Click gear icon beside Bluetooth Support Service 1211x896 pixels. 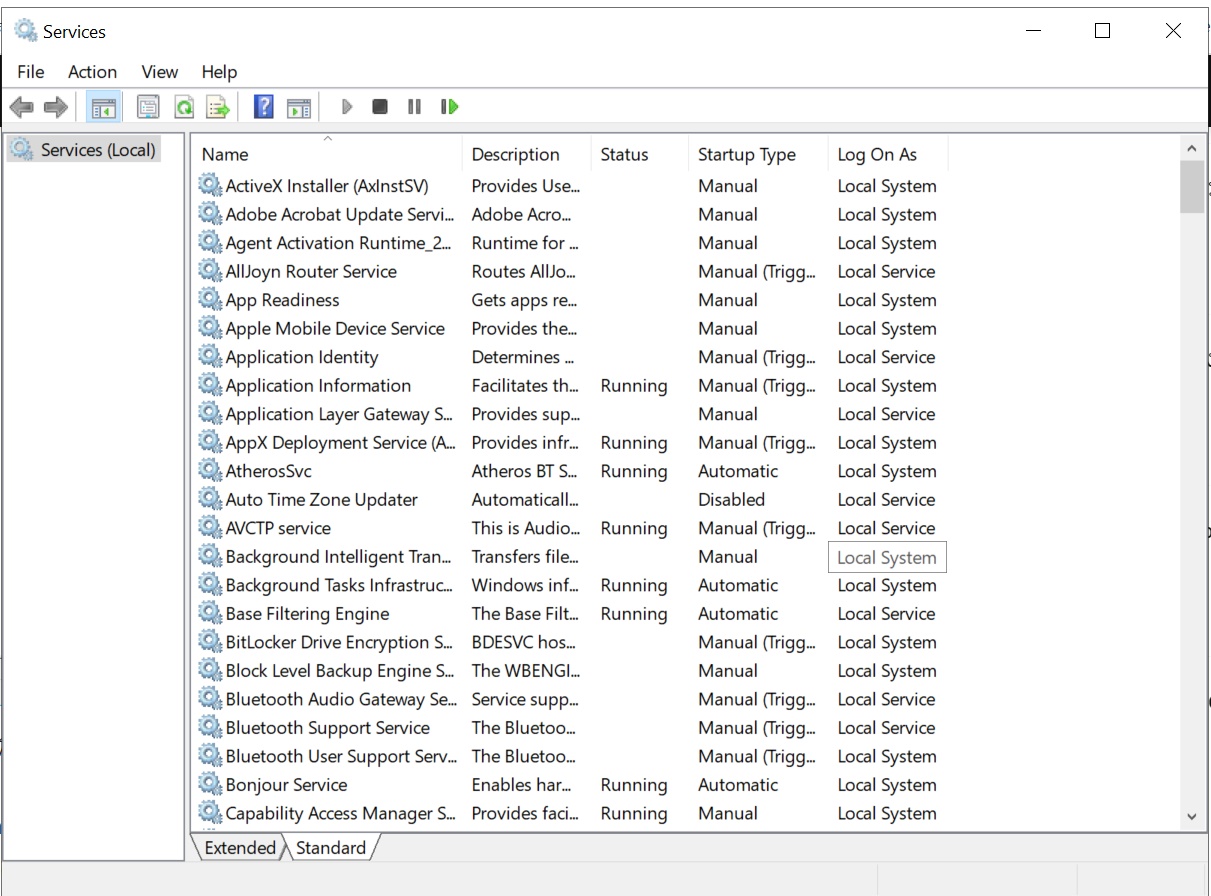point(210,727)
